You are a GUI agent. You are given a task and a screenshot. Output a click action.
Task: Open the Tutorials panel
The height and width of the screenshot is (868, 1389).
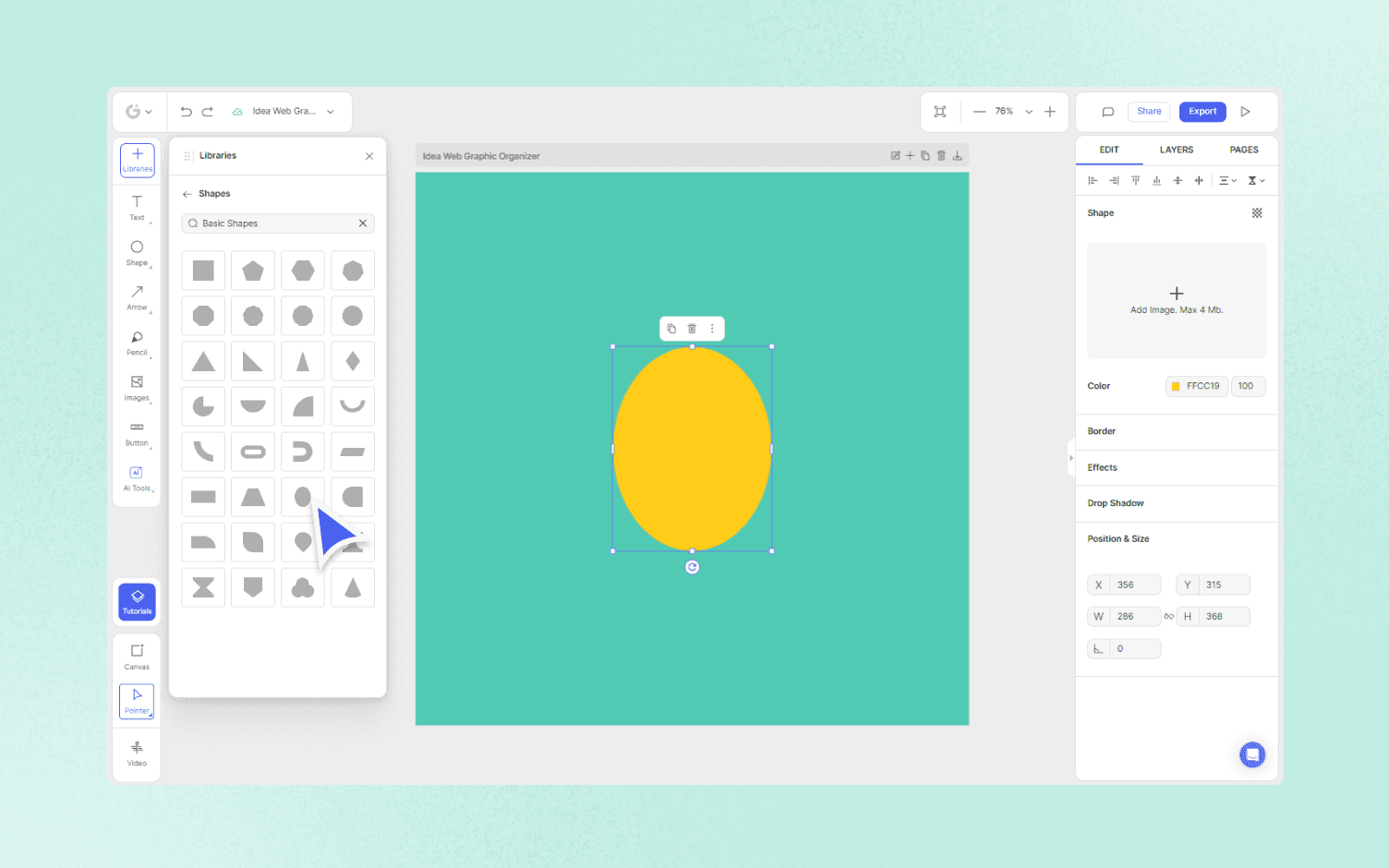[x=137, y=601]
